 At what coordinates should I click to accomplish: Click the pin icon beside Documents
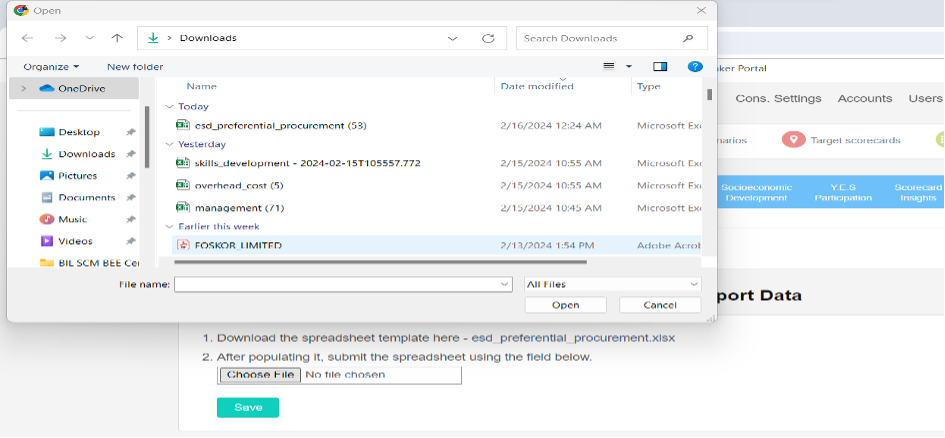[x=130, y=198]
